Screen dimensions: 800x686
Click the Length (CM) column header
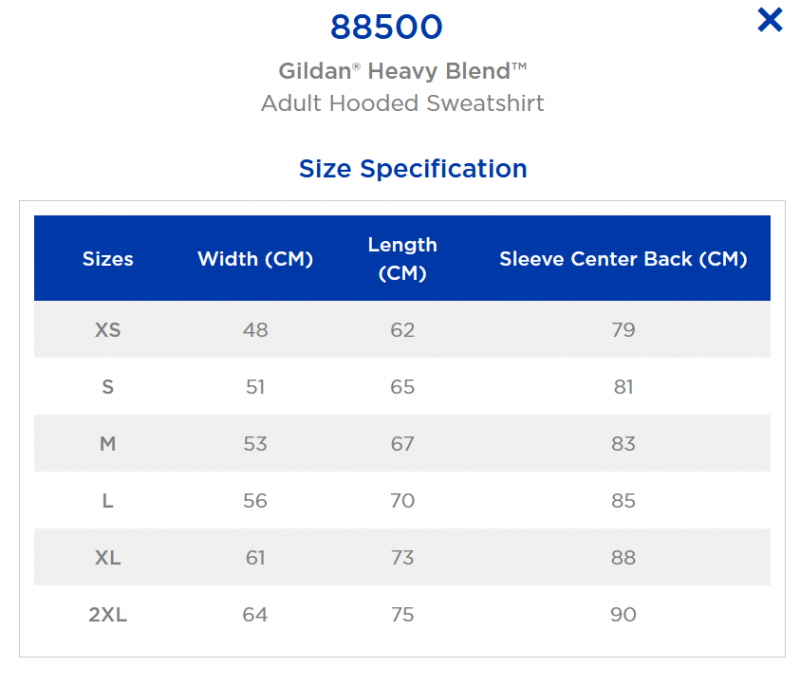(403, 259)
